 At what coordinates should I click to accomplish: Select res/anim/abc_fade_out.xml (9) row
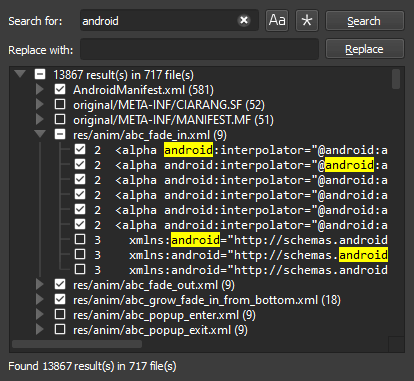tap(154, 285)
